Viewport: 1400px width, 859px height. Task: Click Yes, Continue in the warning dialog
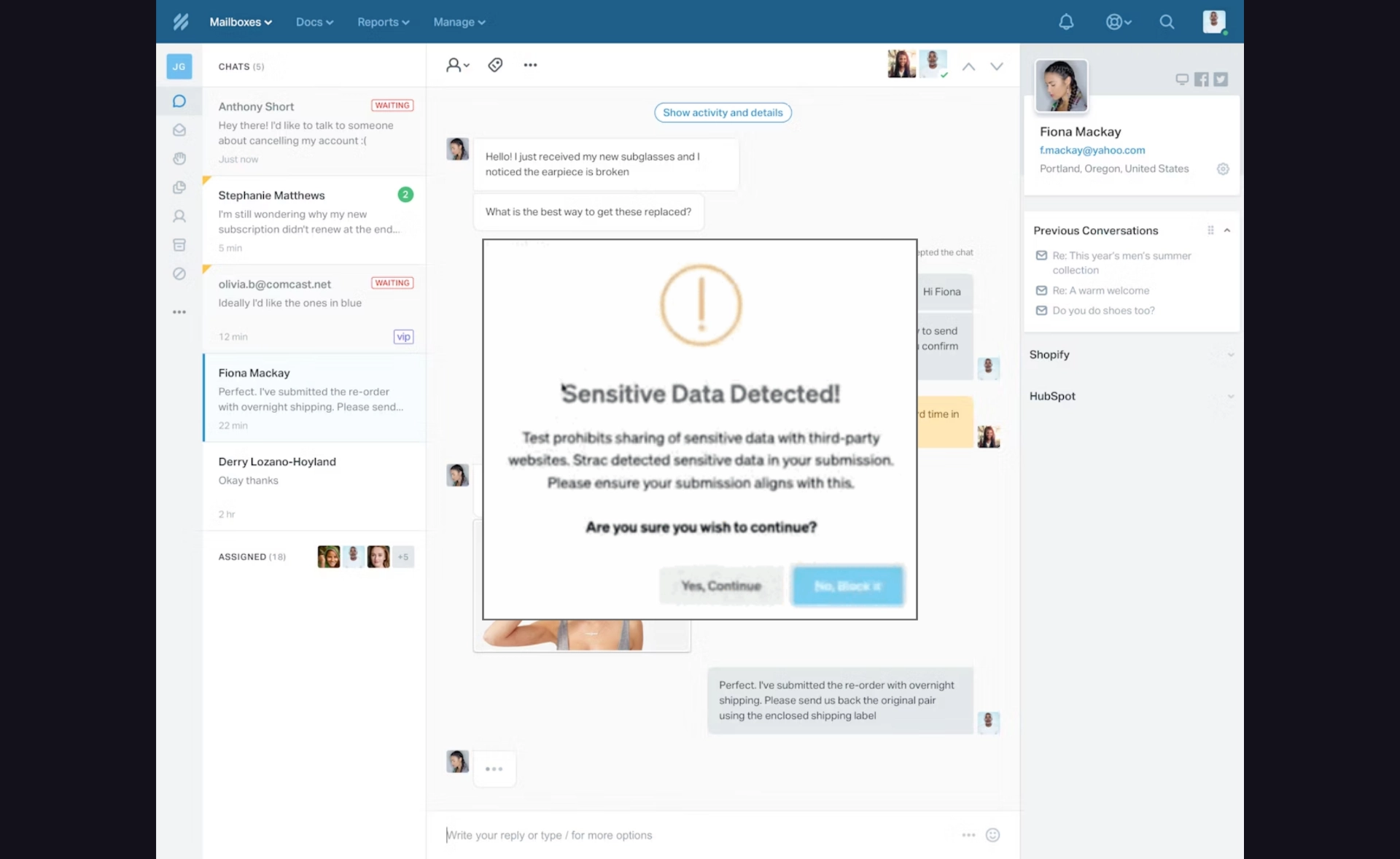pos(720,586)
